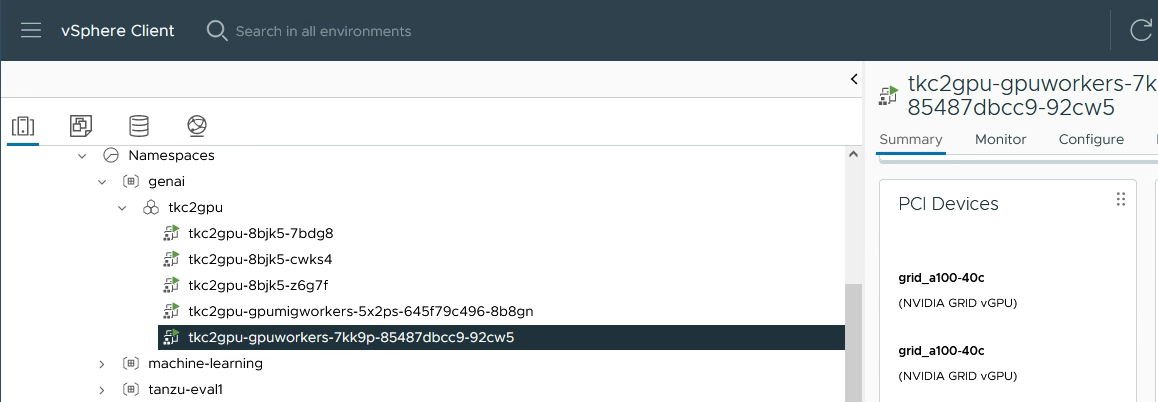Select the tkc2gpu-gpumigworkers VM in tree
Screen dimensions: 1158x402
tap(360, 311)
